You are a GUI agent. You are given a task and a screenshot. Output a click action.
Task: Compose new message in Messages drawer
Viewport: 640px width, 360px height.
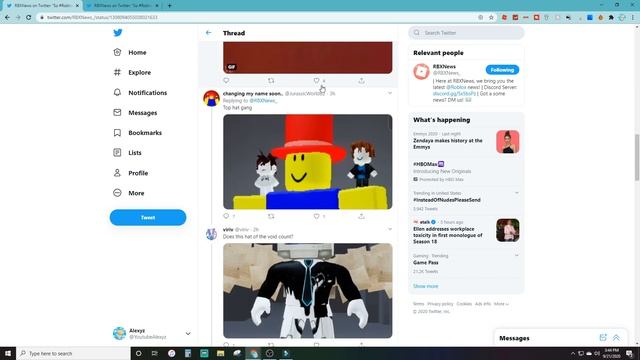(603, 338)
